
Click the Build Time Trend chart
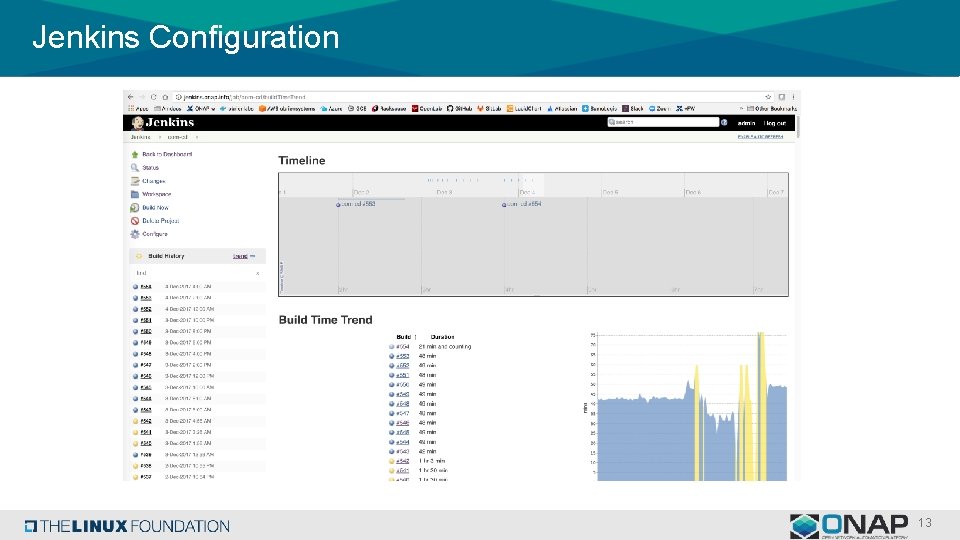[x=686, y=407]
